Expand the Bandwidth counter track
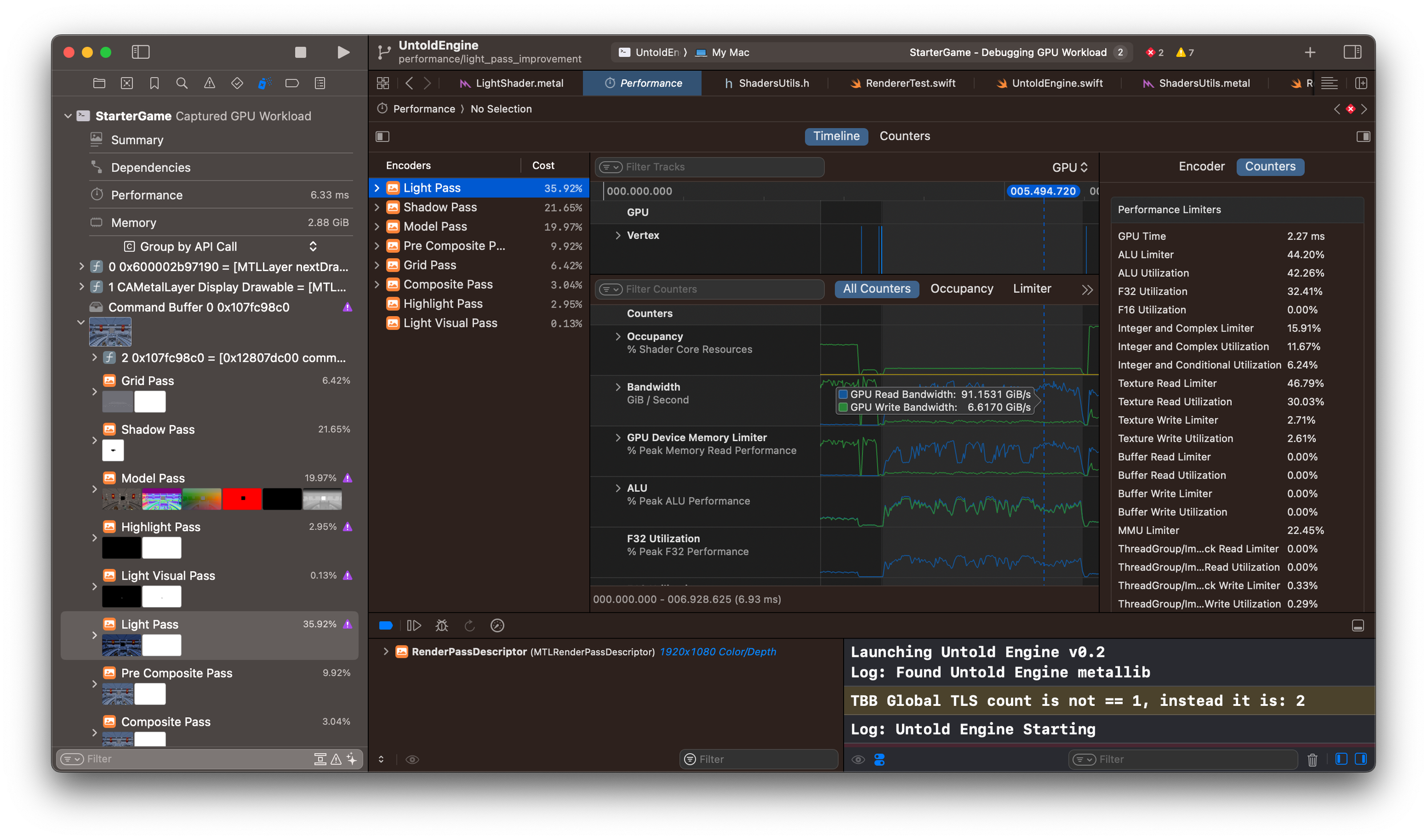The height and width of the screenshot is (840, 1427). pos(618,387)
